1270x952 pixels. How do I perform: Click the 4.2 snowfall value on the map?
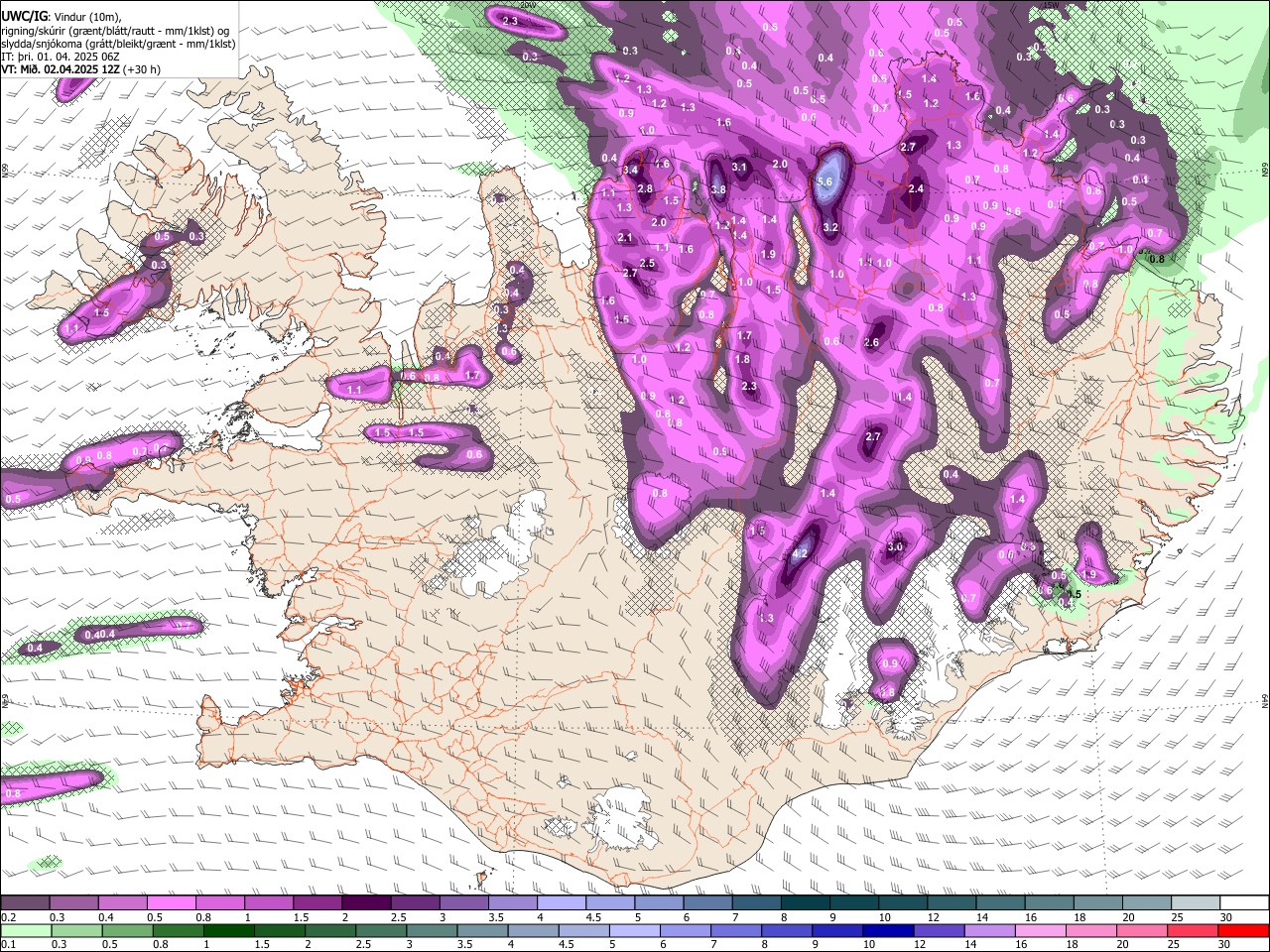click(x=800, y=553)
